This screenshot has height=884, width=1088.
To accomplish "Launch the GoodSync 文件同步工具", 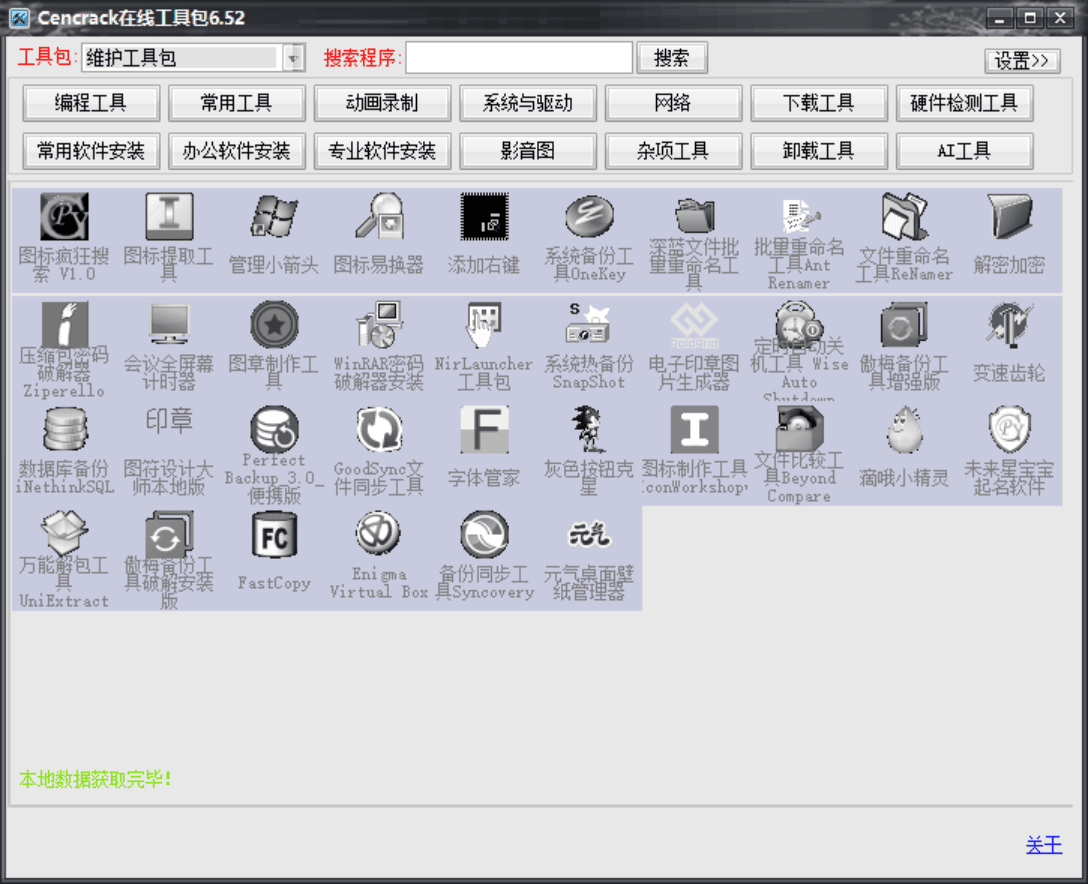I will pos(378,429).
